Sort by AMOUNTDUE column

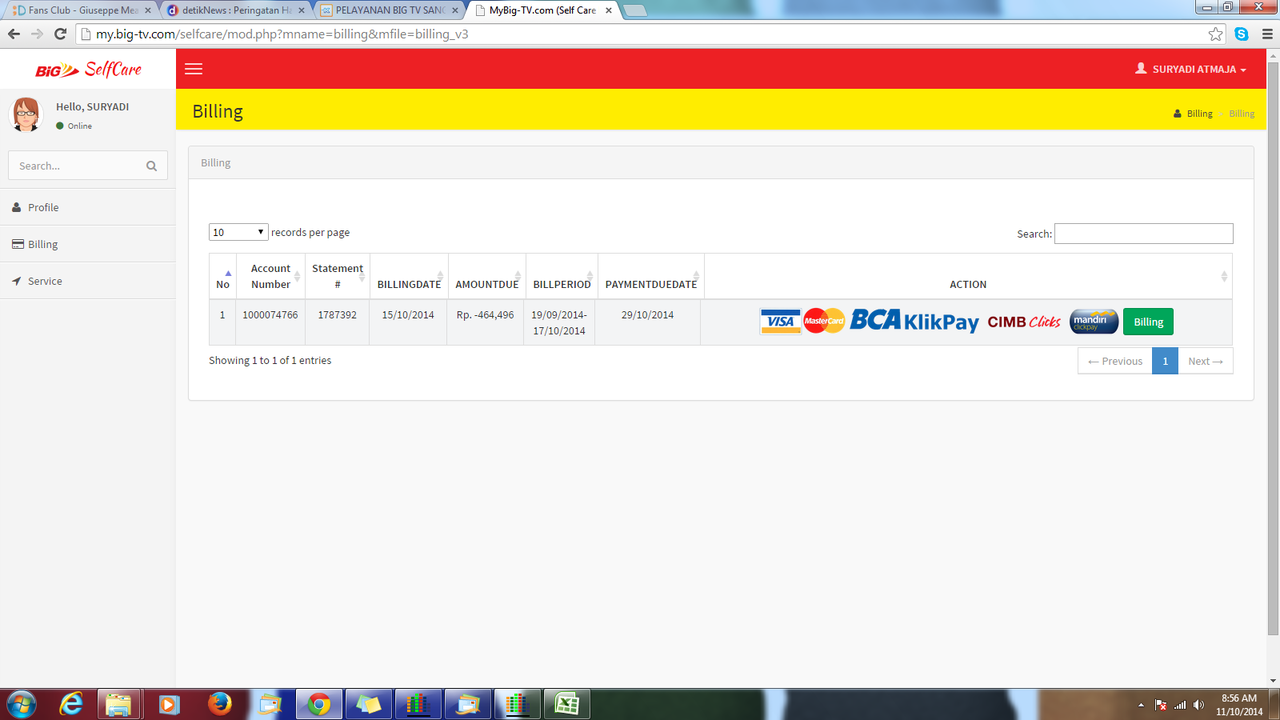click(487, 276)
